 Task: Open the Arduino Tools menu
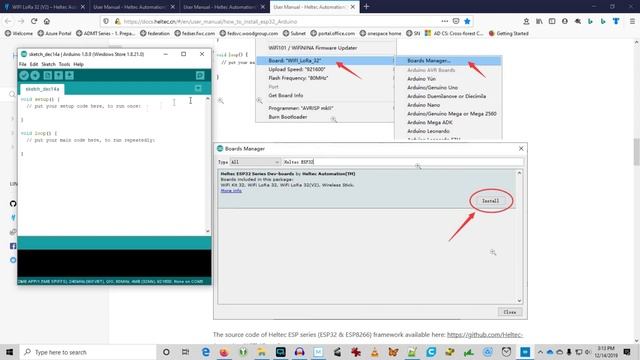[x=64, y=64]
